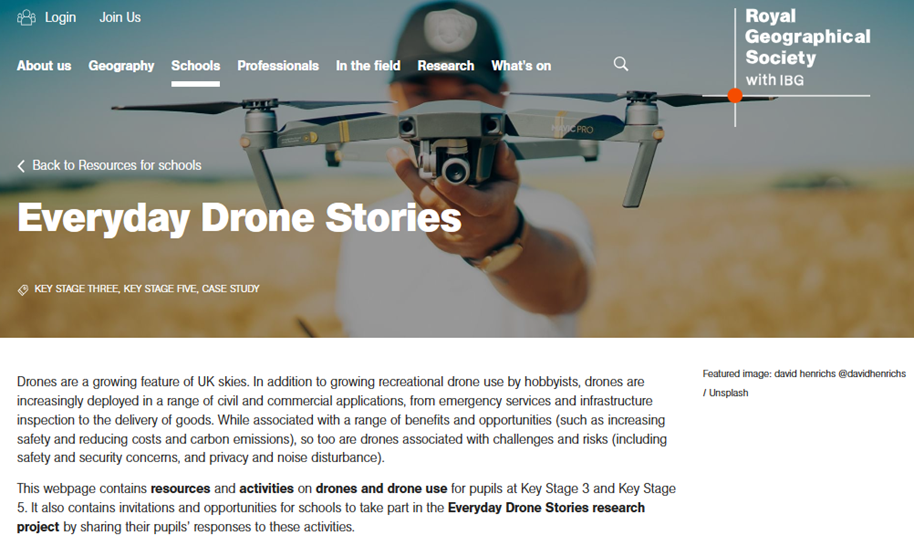Screen dimensions: 914x546
Task: Click the Everyday Drone Stories heading
Action: (x=240, y=218)
